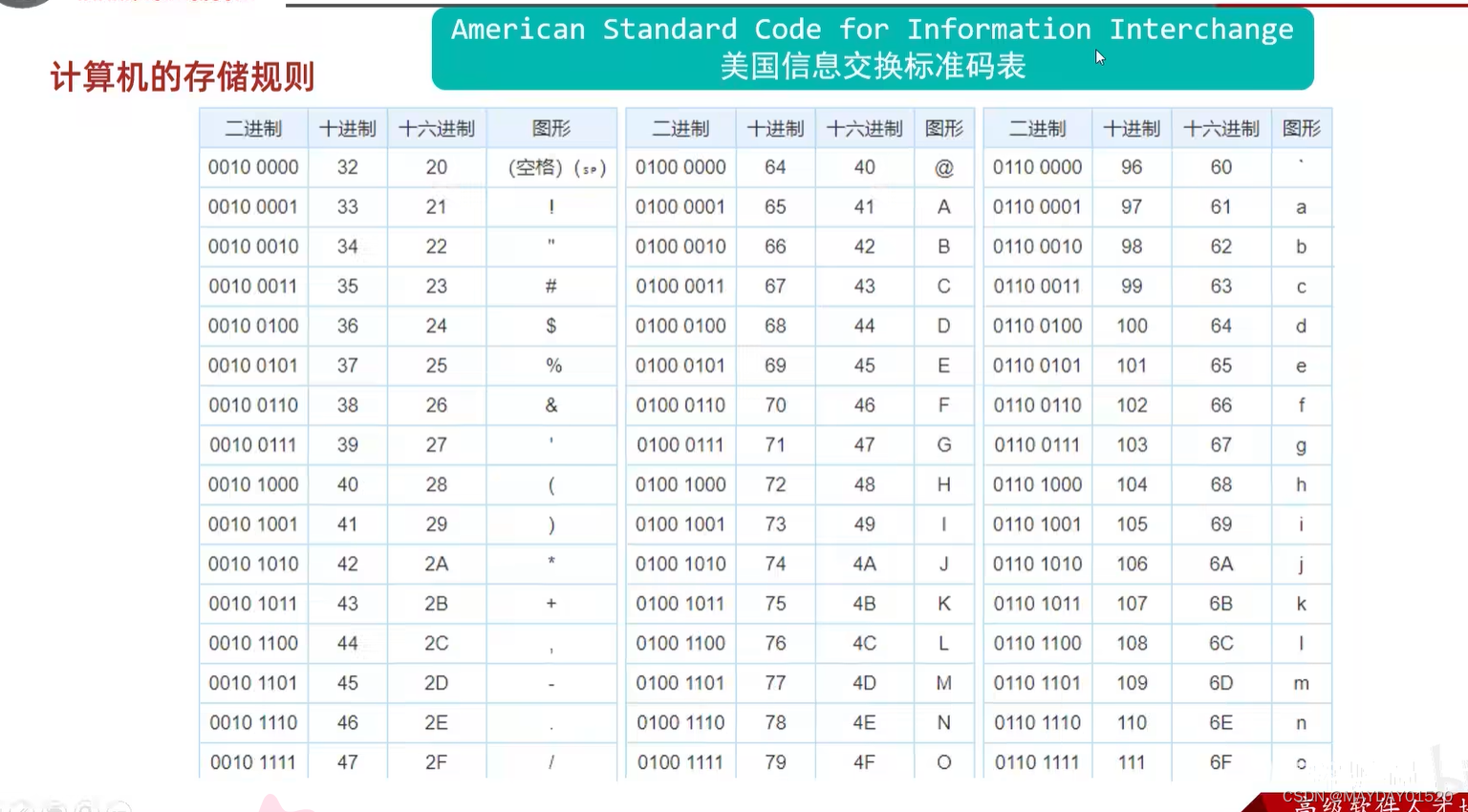
Task: Click the uppercase G glyph cell
Action: point(944,445)
